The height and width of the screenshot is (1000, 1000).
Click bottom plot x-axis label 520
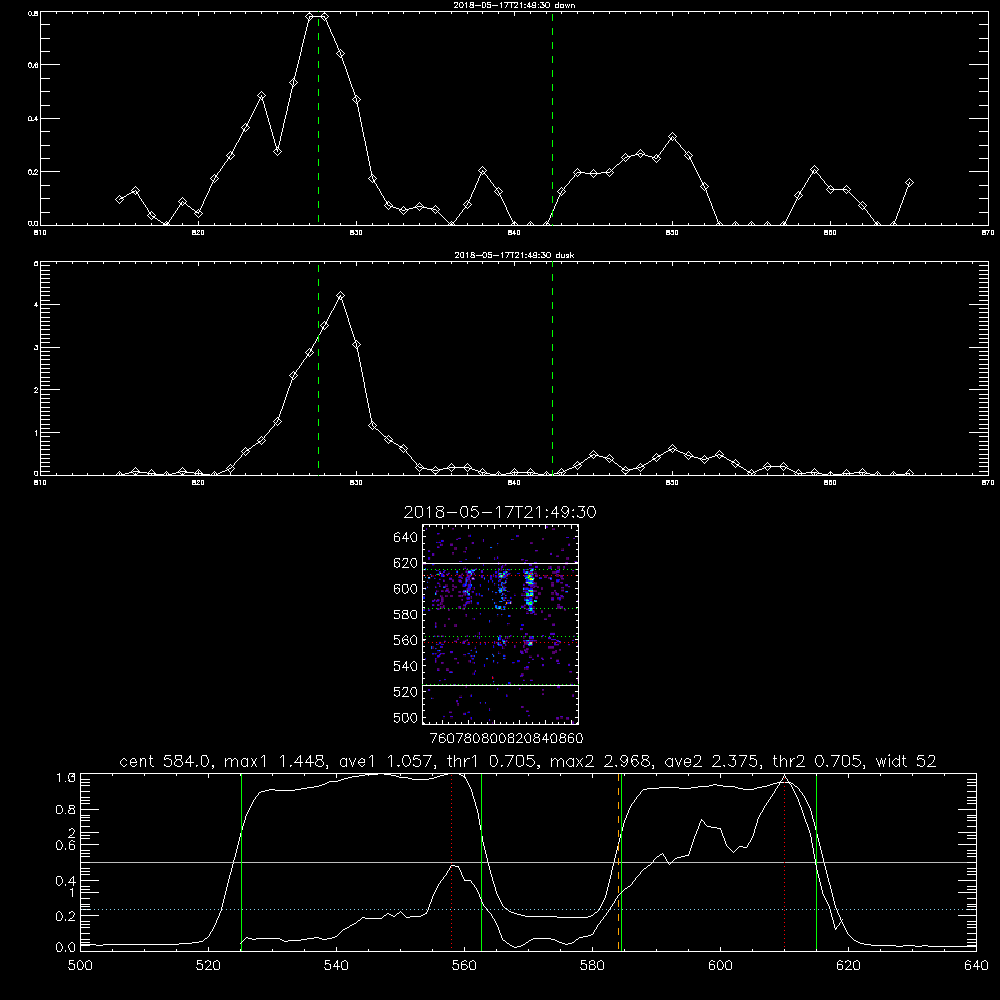(208, 966)
